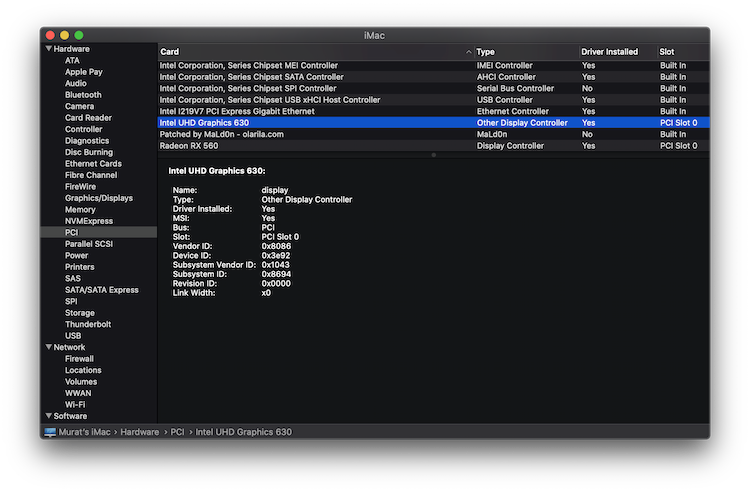Open the USB section
The width and height of the screenshot is (750, 492).
pyautogui.click(x=73, y=336)
